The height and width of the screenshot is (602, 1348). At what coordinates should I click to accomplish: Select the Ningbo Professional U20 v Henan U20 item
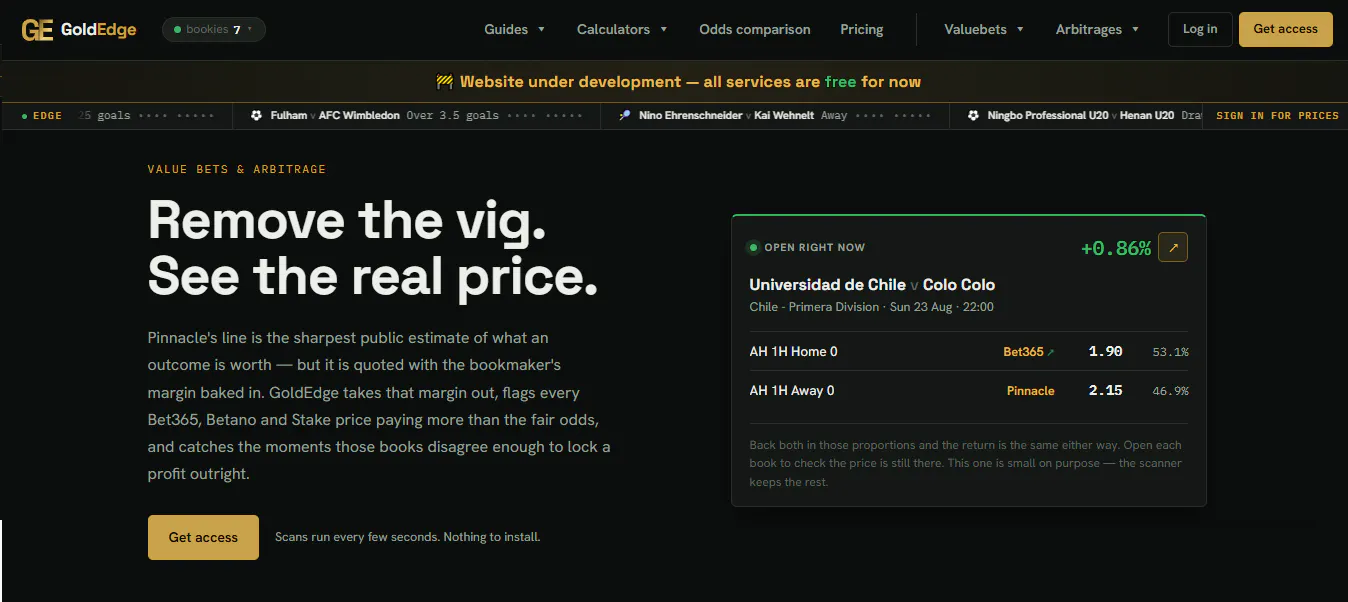point(1077,116)
